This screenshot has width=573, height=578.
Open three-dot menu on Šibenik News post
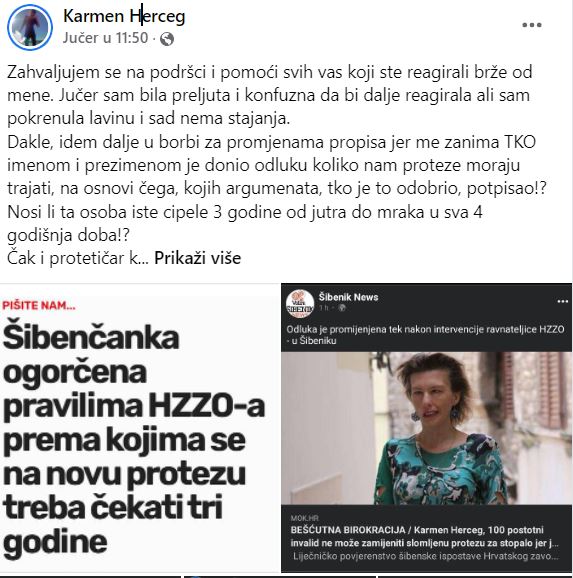coord(562,302)
